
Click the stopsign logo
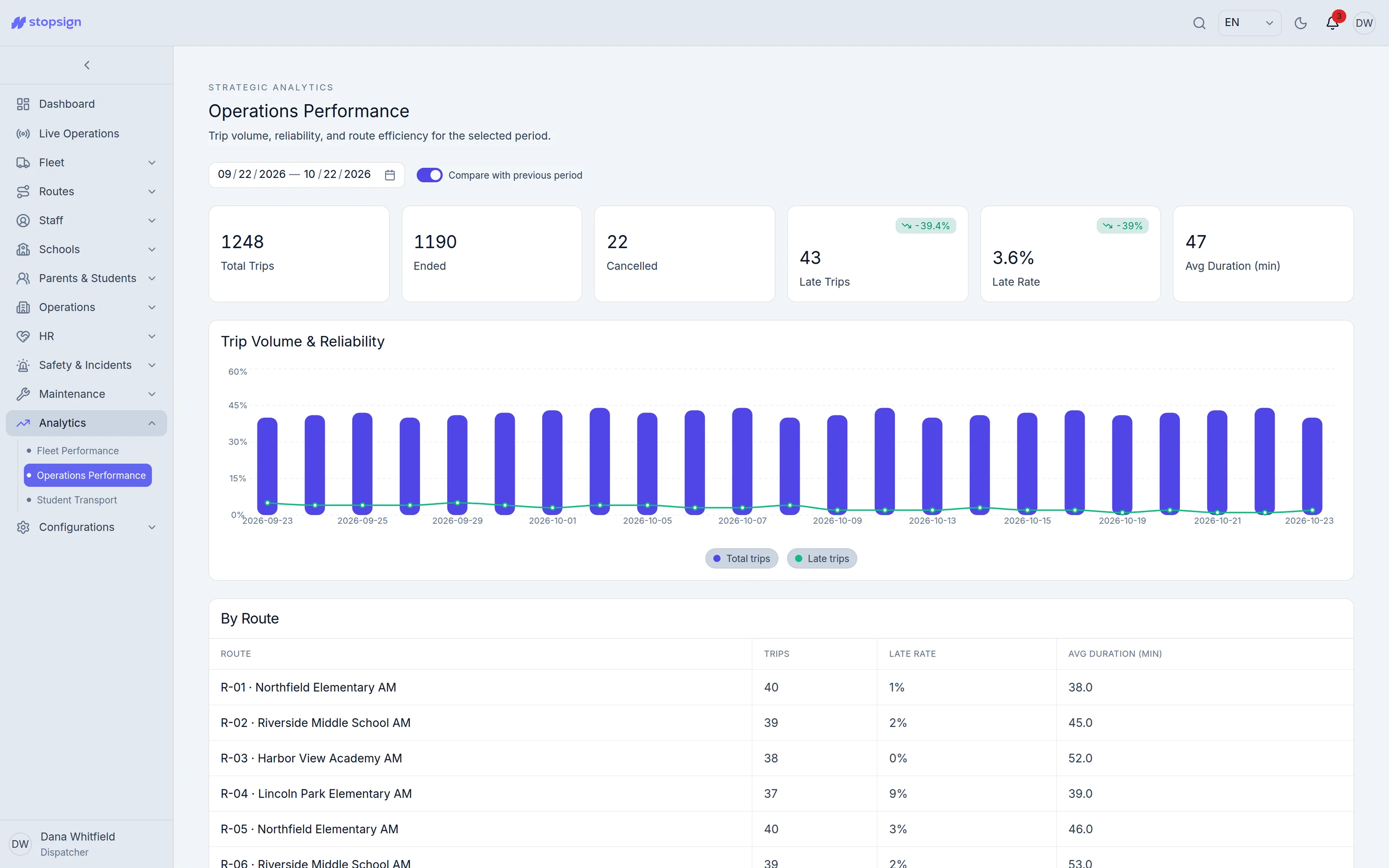tap(46, 23)
